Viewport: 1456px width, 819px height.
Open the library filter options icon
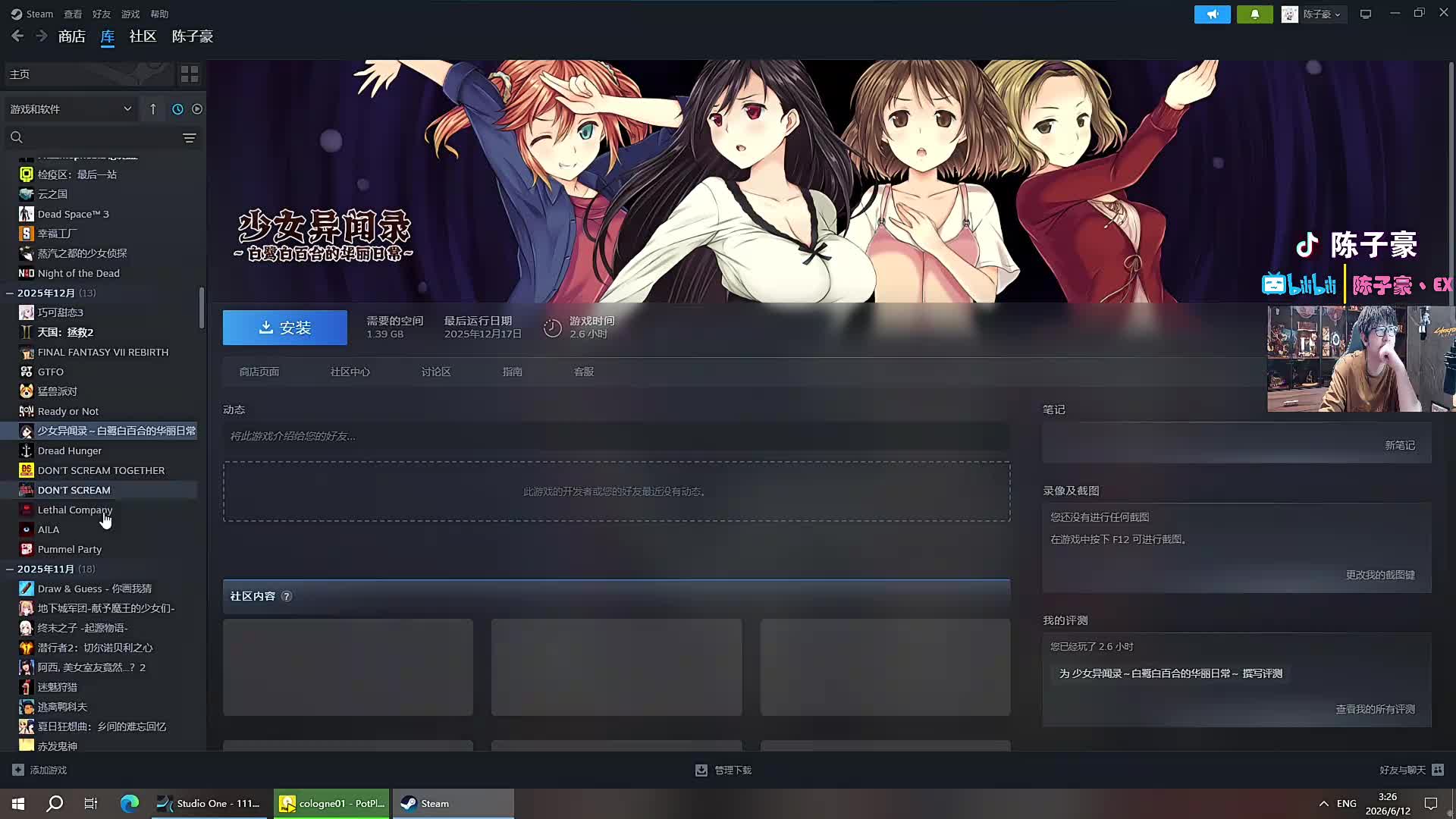(x=190, y=138)
